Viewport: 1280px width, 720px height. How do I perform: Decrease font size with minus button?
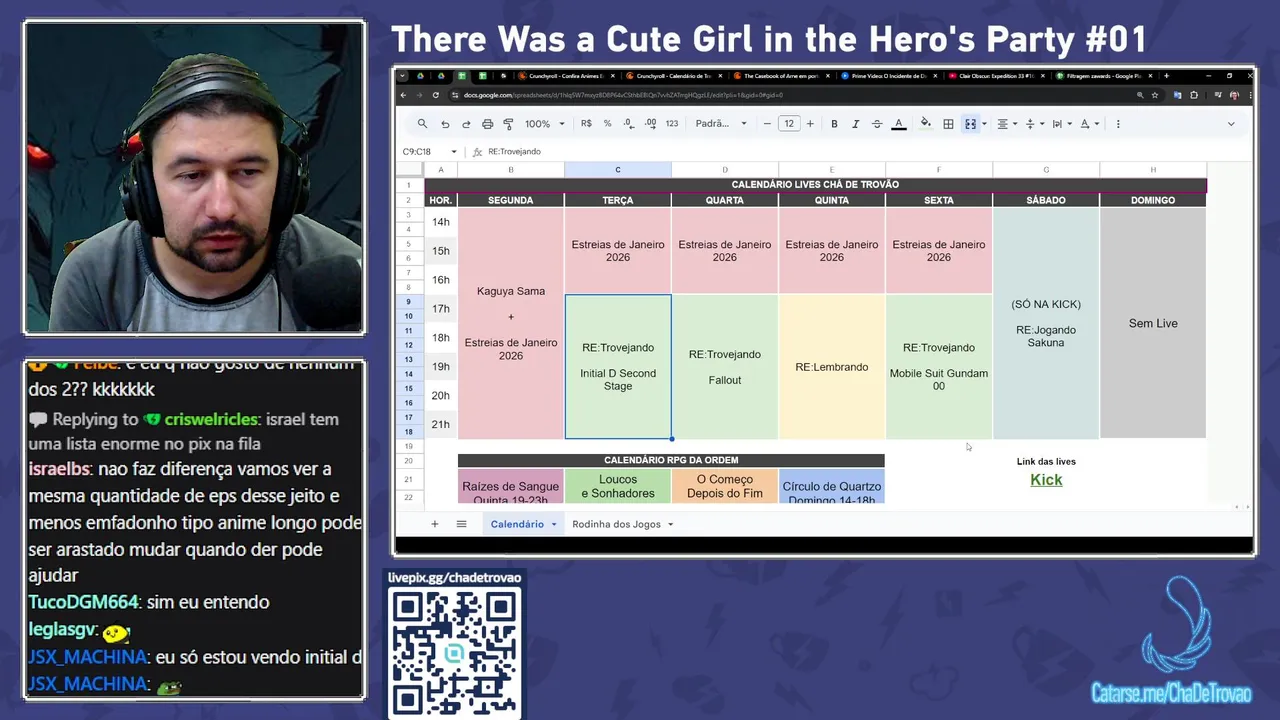click(x=767, y=124)
